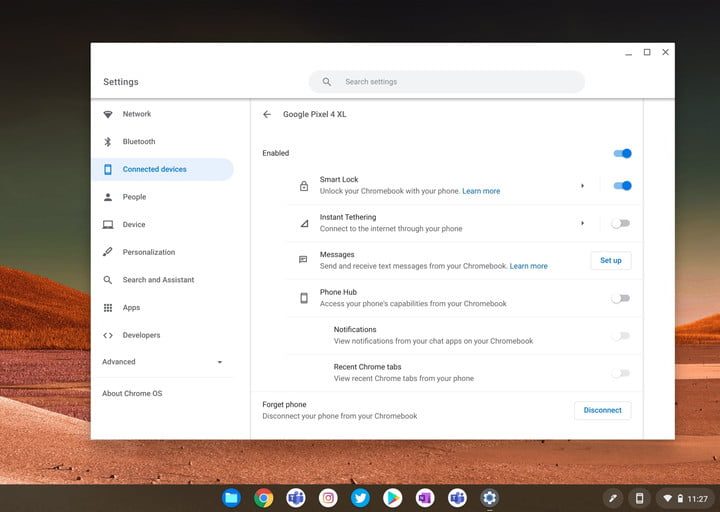Go to Search and Assistant settings
The image size is (720, 512).
click(x=163, y=280)
